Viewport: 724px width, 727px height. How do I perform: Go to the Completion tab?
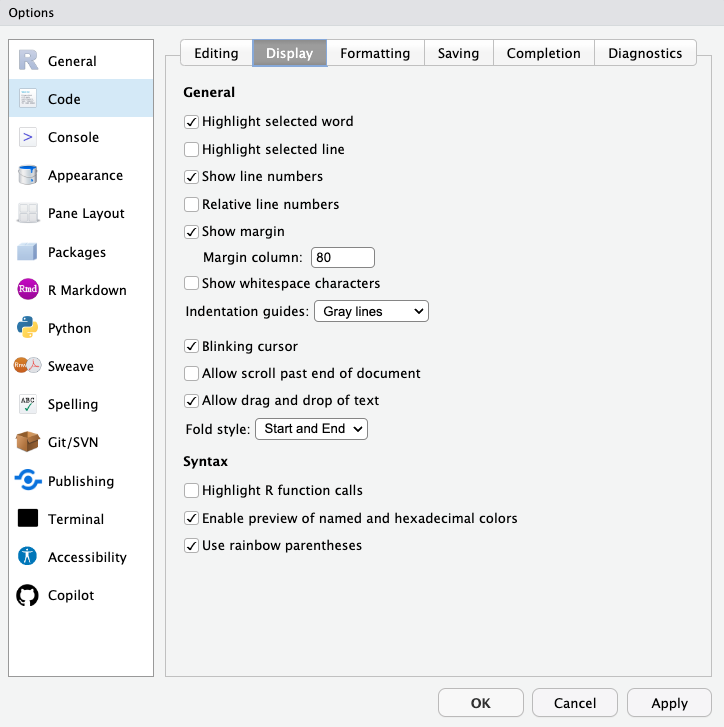pyautogui.click(x=543, y=54)
